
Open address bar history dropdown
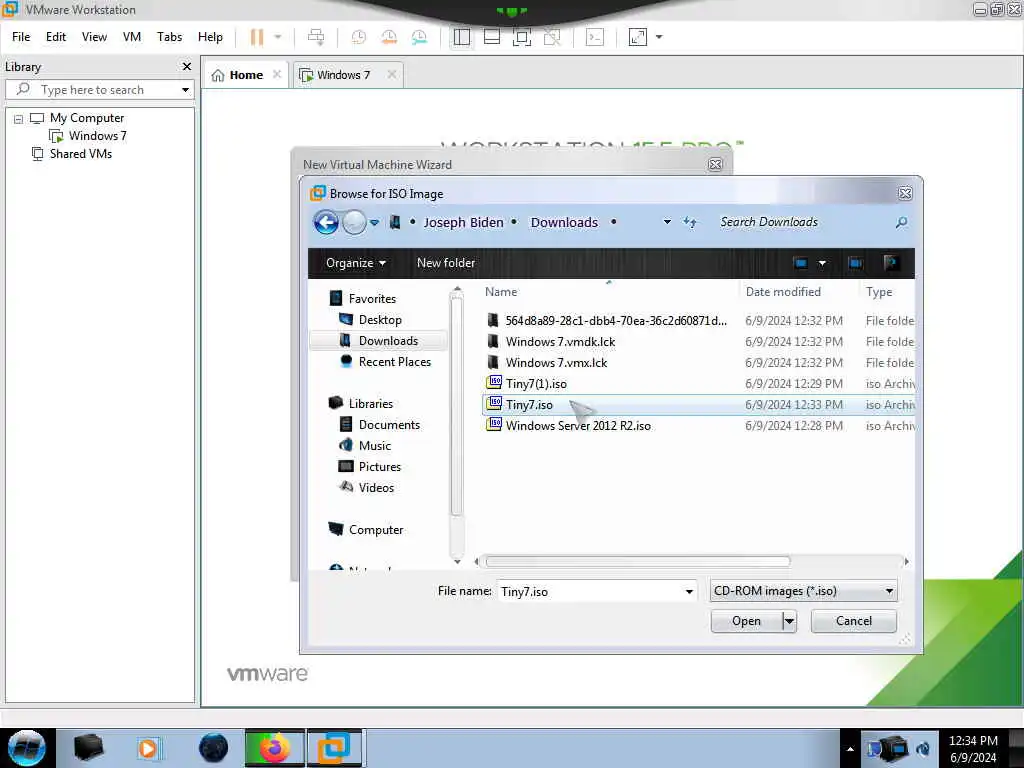(x=667, y=222)
